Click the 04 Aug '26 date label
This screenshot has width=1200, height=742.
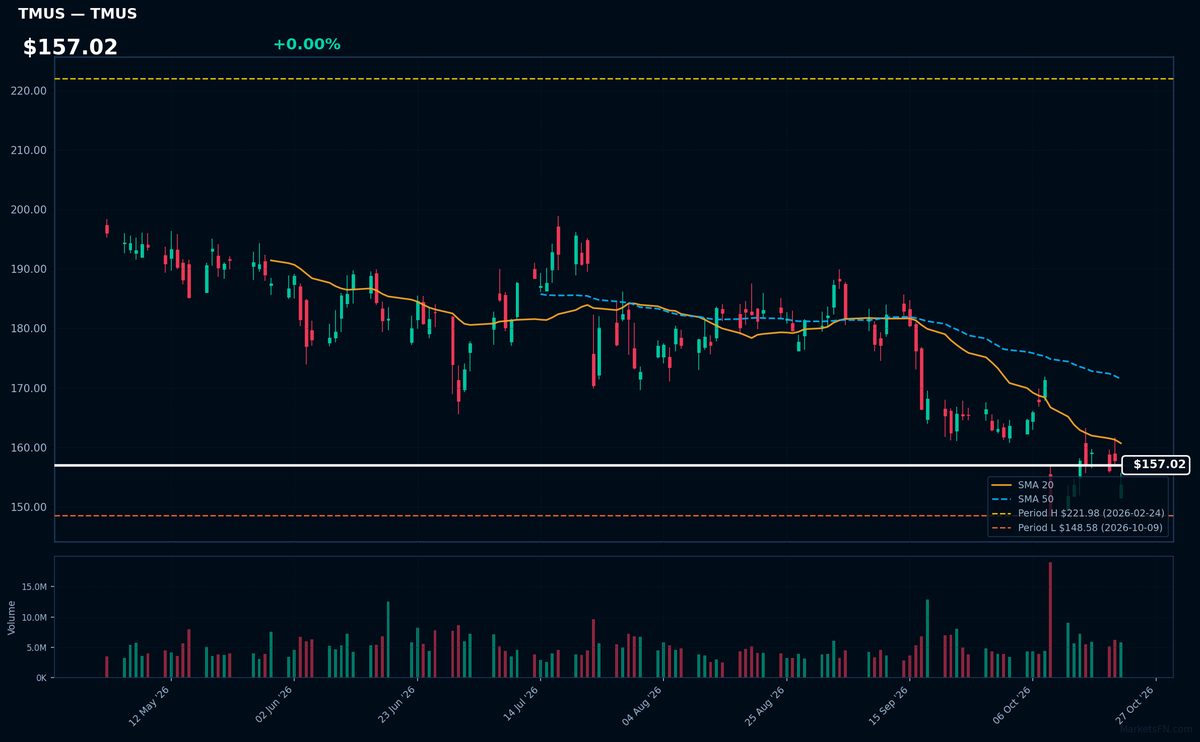[642, 705]
